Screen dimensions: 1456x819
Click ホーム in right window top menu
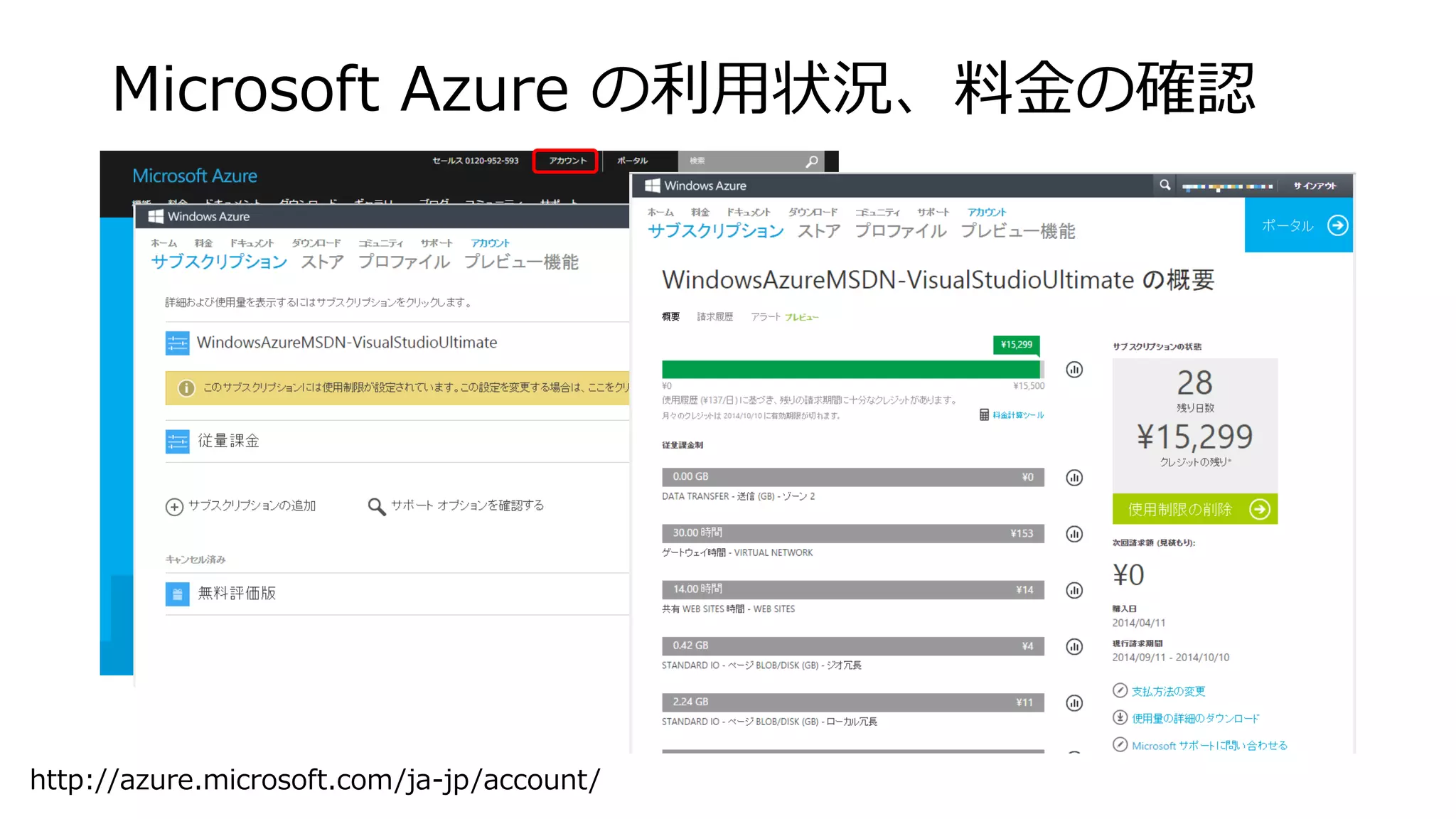coord(660,212)
